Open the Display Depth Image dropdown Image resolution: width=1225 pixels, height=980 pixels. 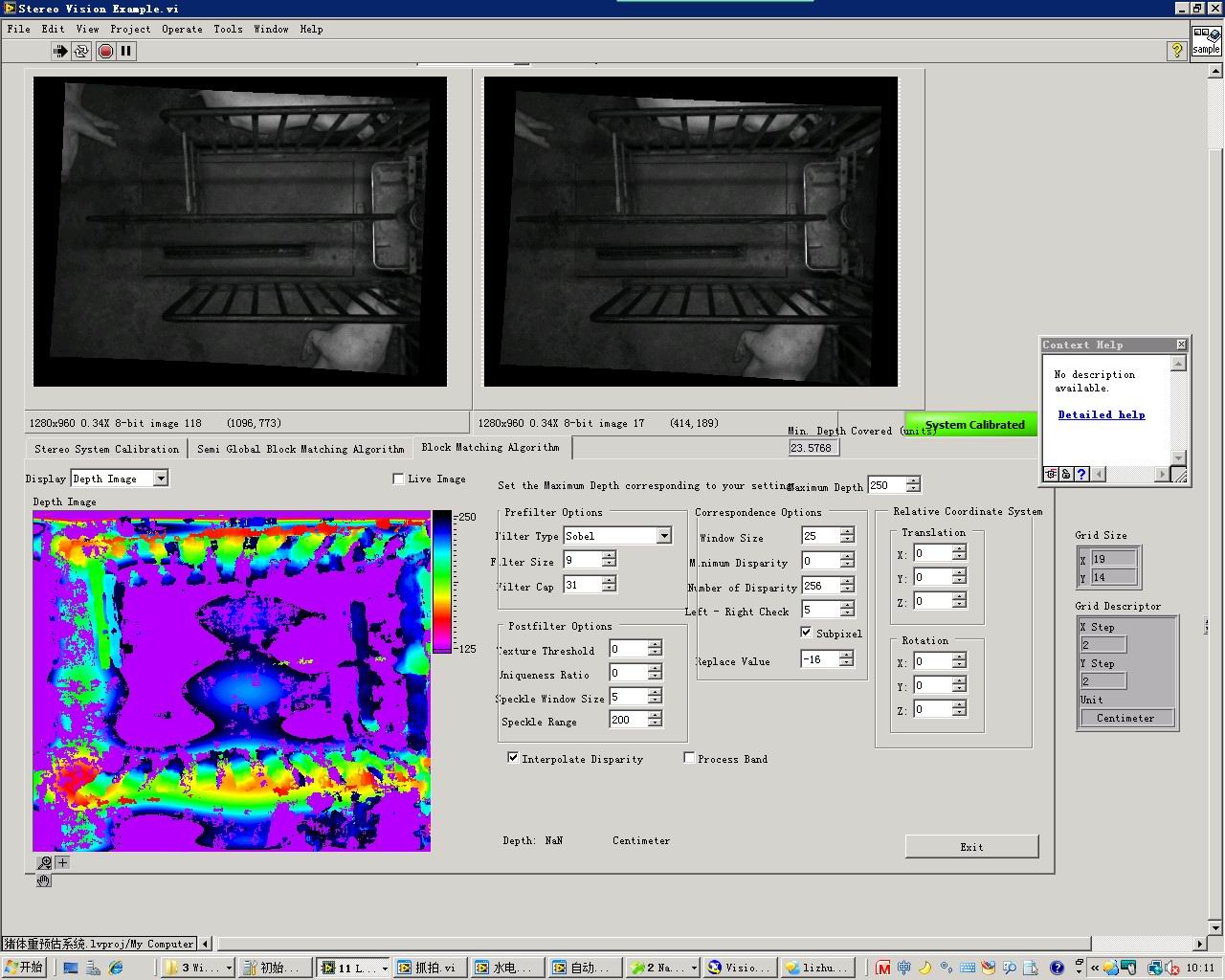click(161, 478)
